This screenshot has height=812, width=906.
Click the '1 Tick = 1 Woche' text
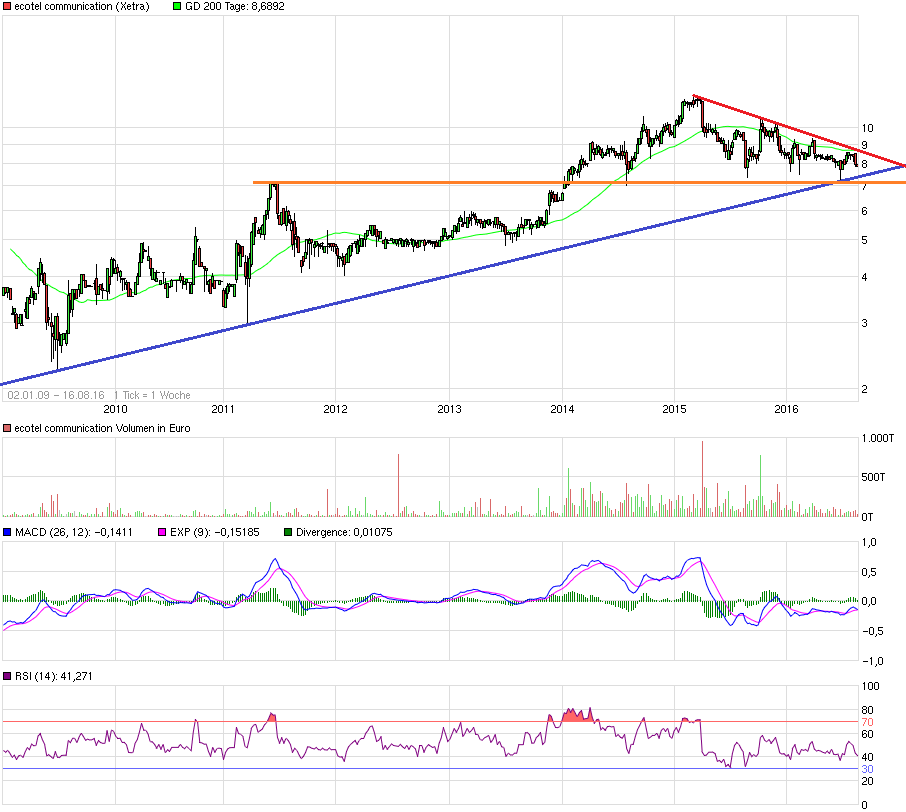point(152,395)
